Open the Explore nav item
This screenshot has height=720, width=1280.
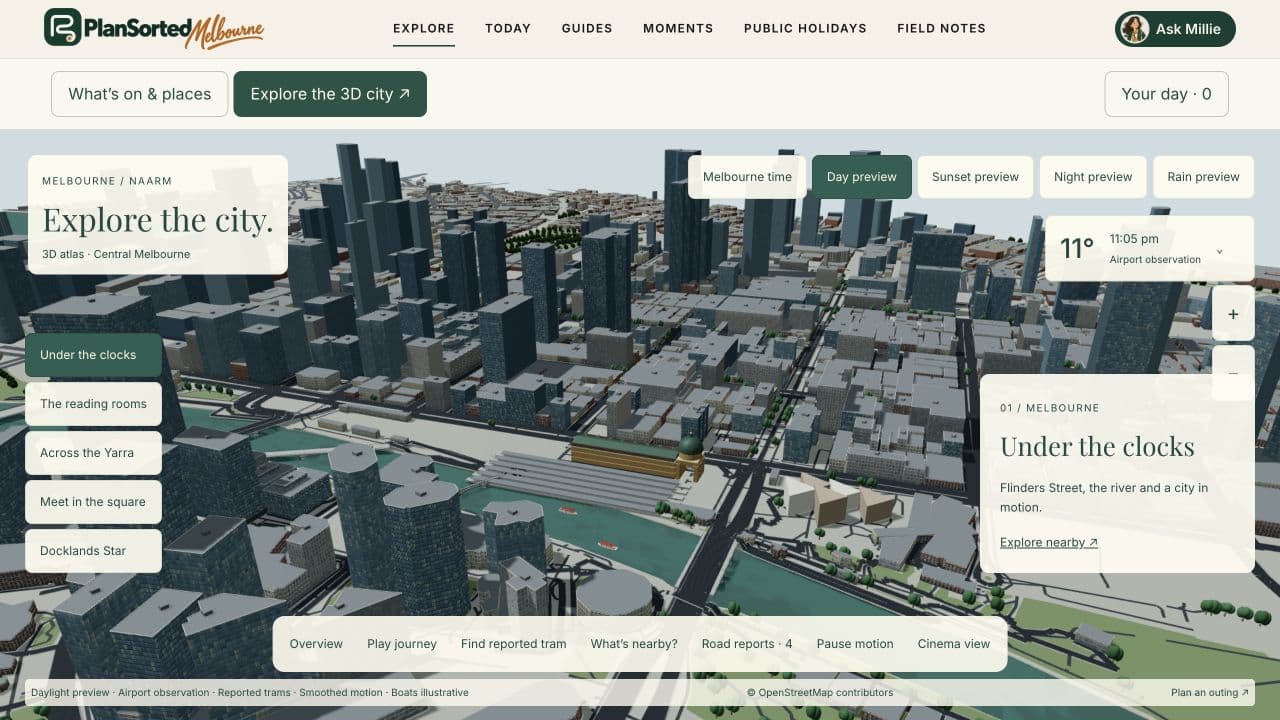424,28
